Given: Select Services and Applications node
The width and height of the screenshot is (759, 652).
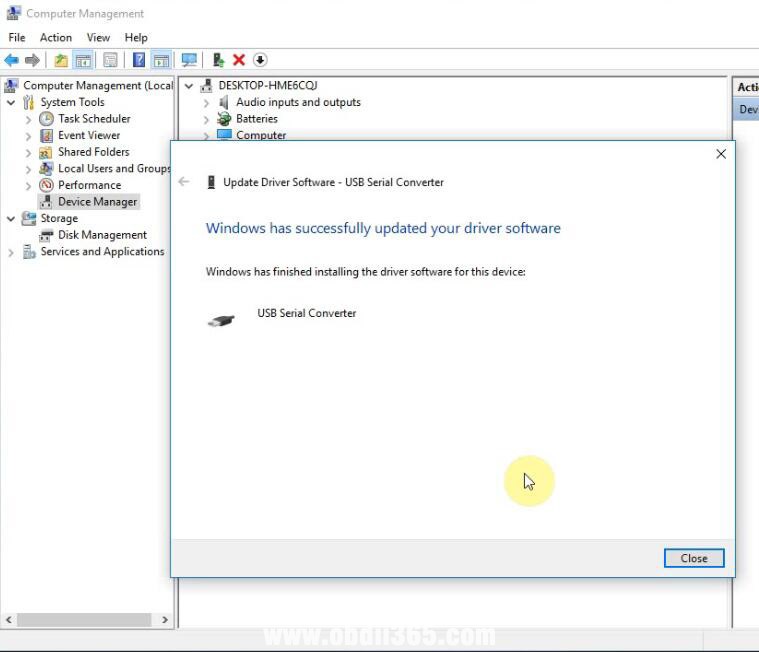Looking at the screenshot, I should (103, 251).
